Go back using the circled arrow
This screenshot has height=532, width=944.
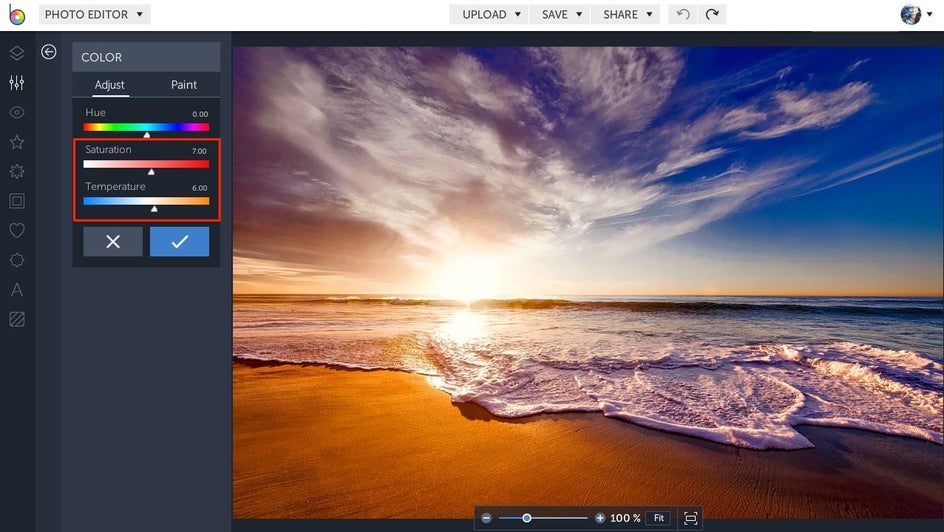[x=49, y=52]
